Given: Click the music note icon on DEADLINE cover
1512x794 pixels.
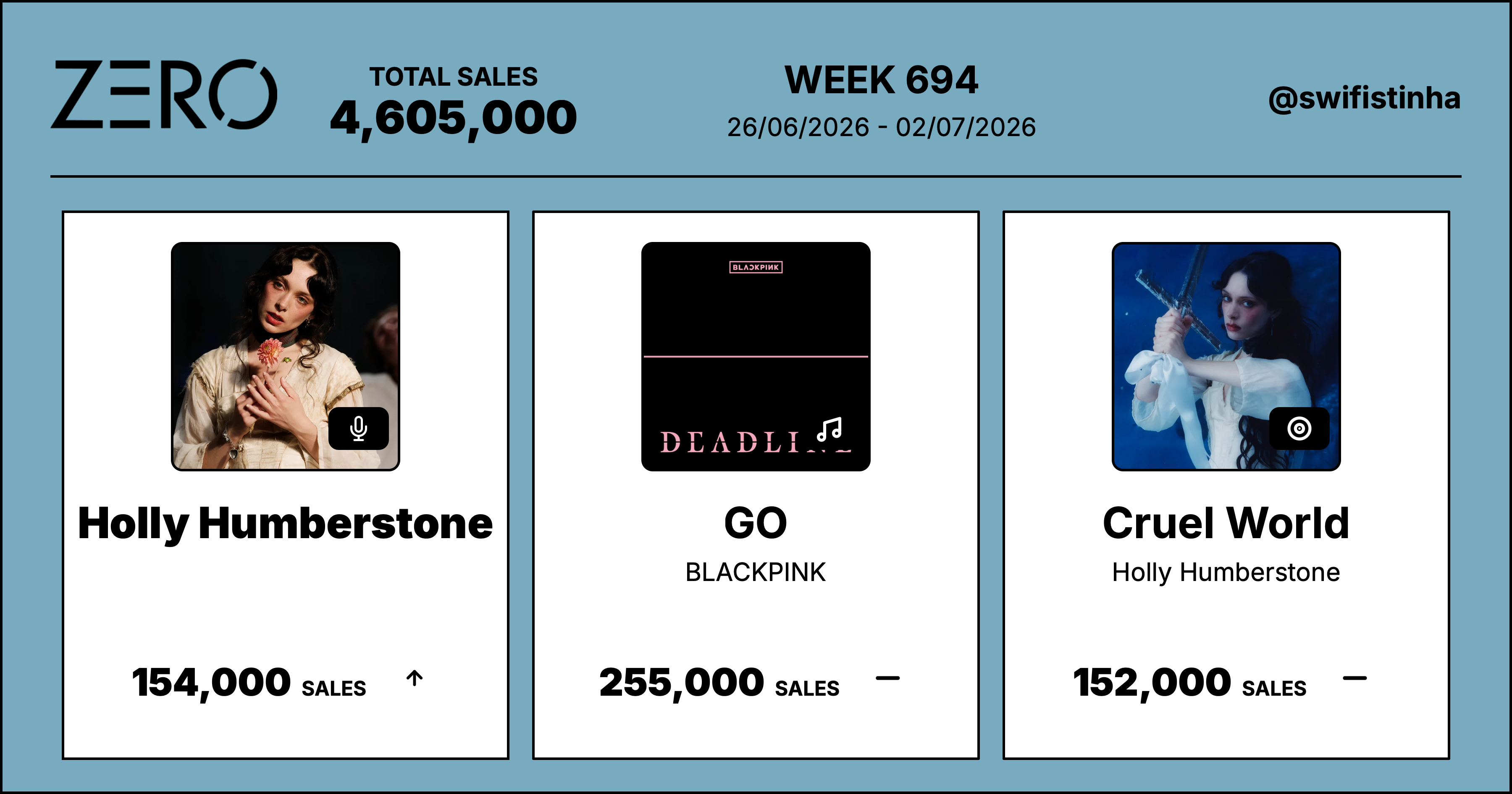Looking at the screenshot, I should (x=829, y=429).
